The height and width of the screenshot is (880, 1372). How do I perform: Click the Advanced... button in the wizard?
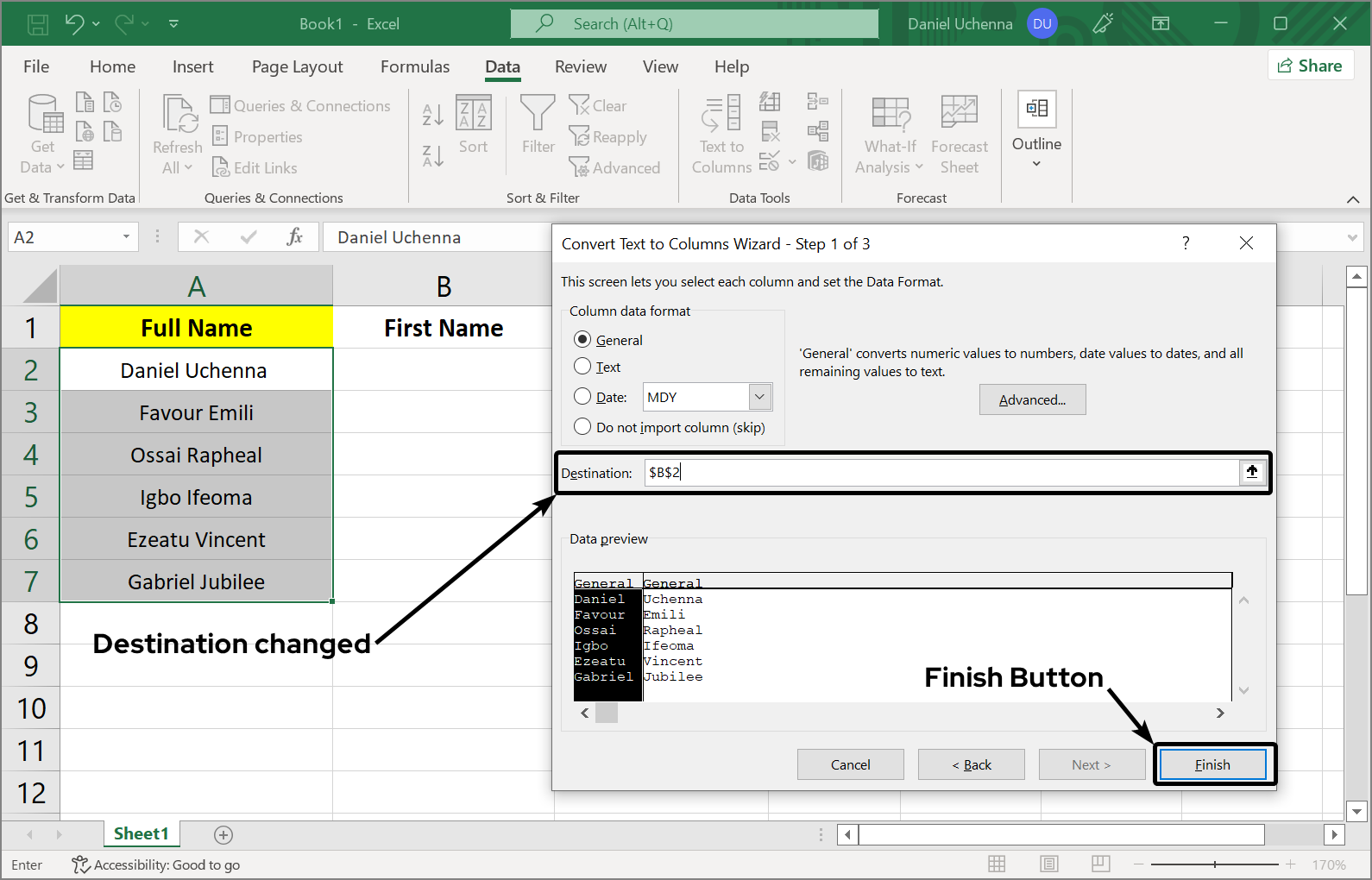(1032, 399)
